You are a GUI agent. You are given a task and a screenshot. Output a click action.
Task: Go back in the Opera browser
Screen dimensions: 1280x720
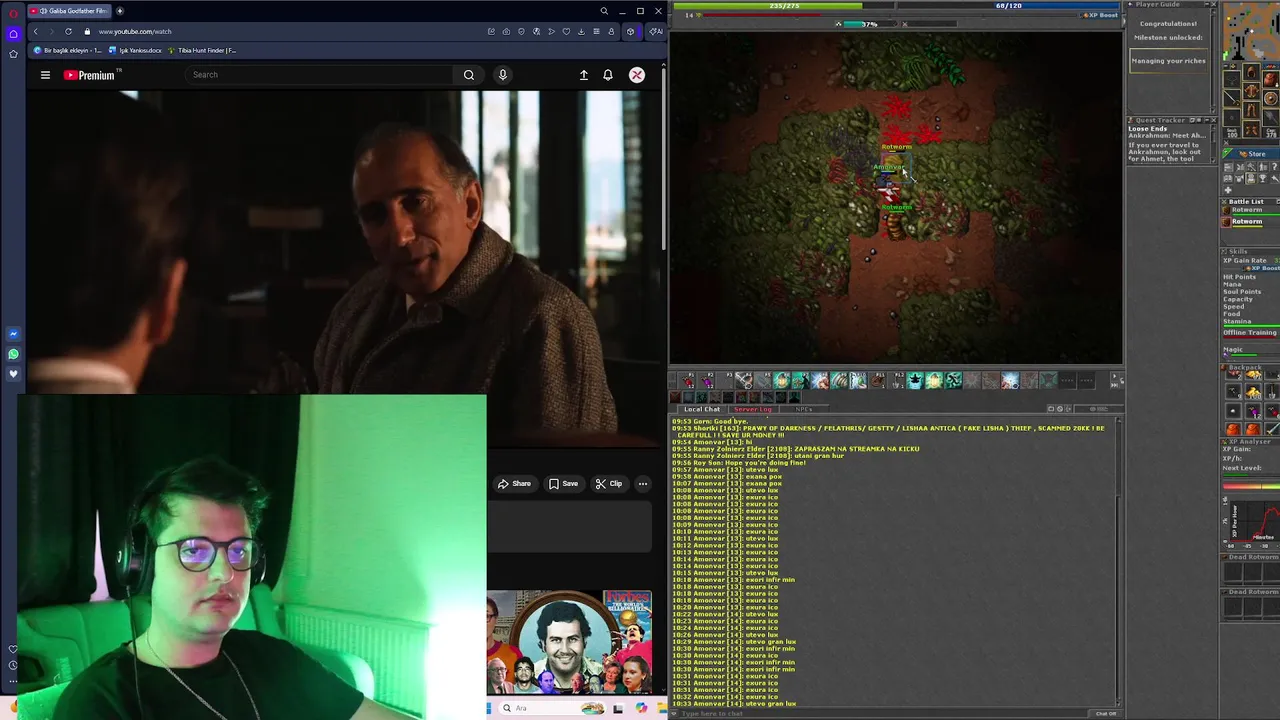click(35, 31)
